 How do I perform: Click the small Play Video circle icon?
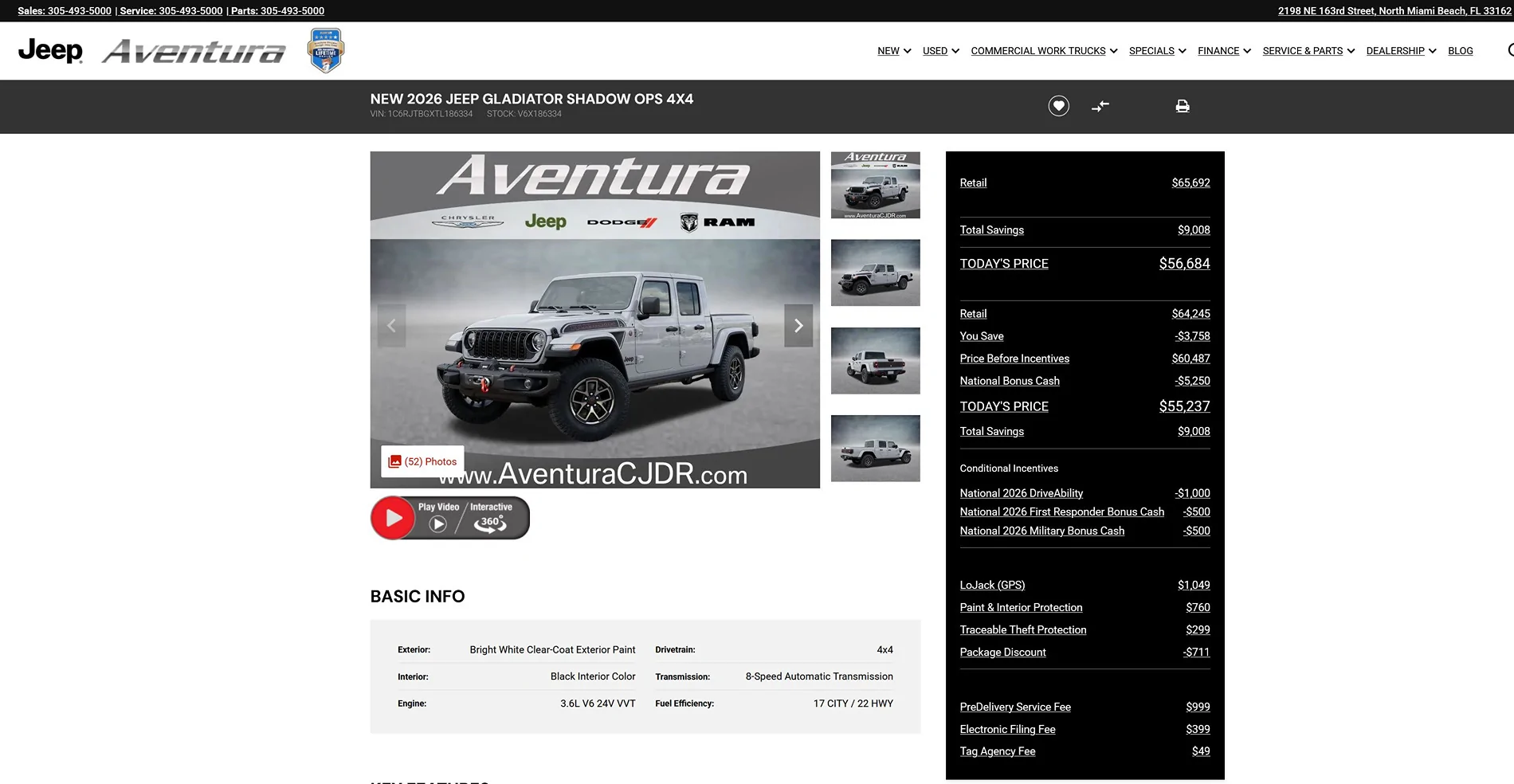coord(438,523)
